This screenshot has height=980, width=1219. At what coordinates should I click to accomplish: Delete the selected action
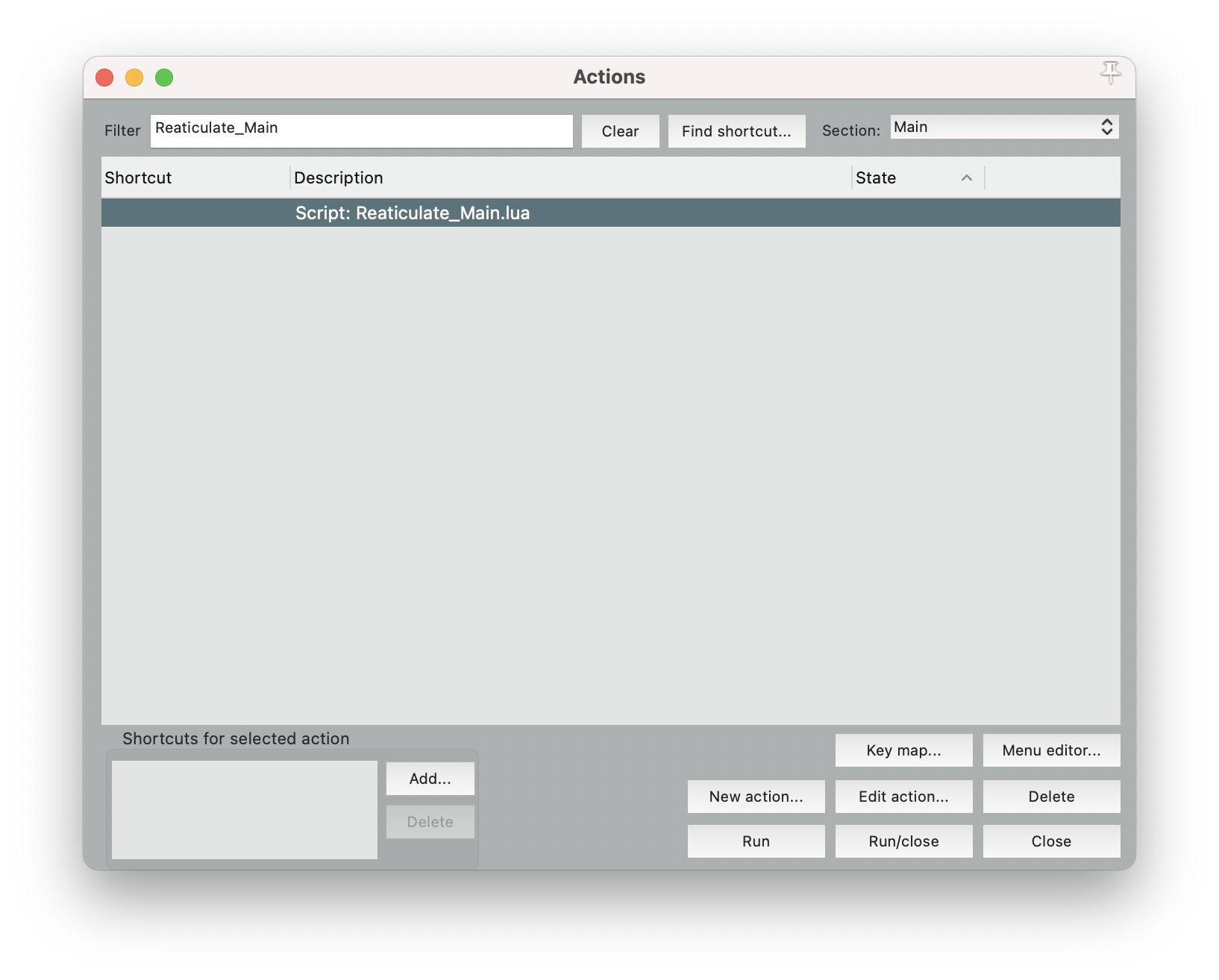[1051, 797]
